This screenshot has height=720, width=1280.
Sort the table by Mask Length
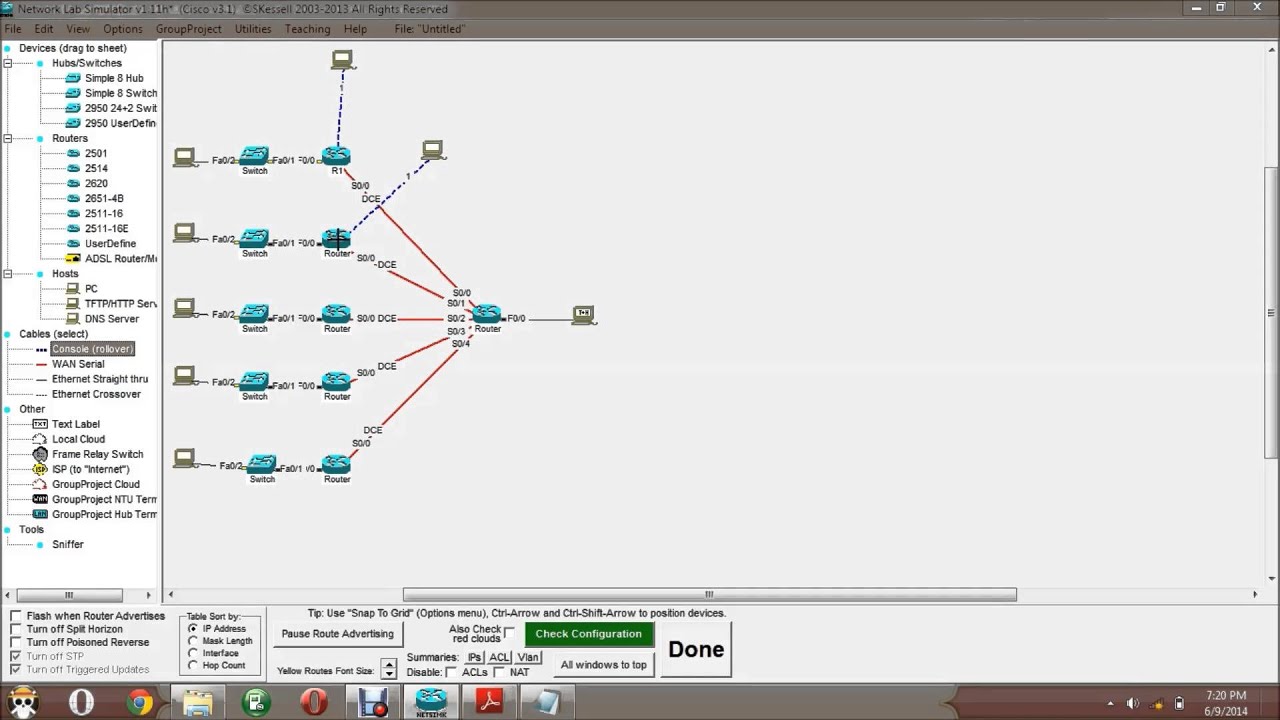193,641
